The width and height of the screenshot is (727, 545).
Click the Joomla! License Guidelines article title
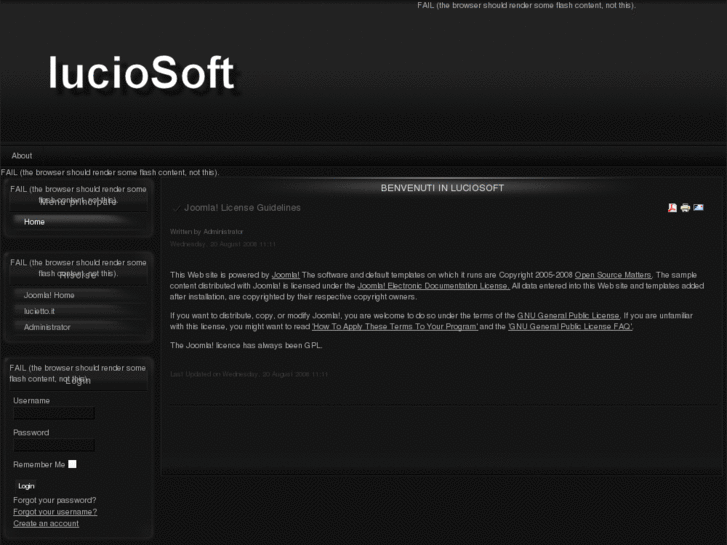(242, 208)
